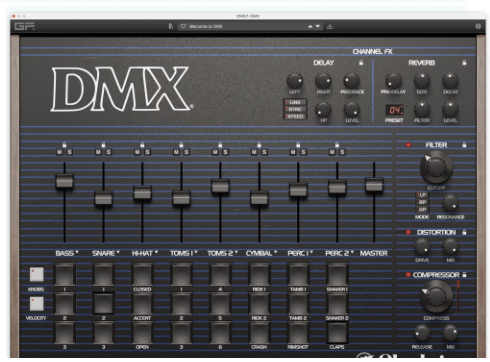The width and height of the screenshot is (490, 362).
Task: Click the lock above the Toms 2 channel
Action: 220,145
